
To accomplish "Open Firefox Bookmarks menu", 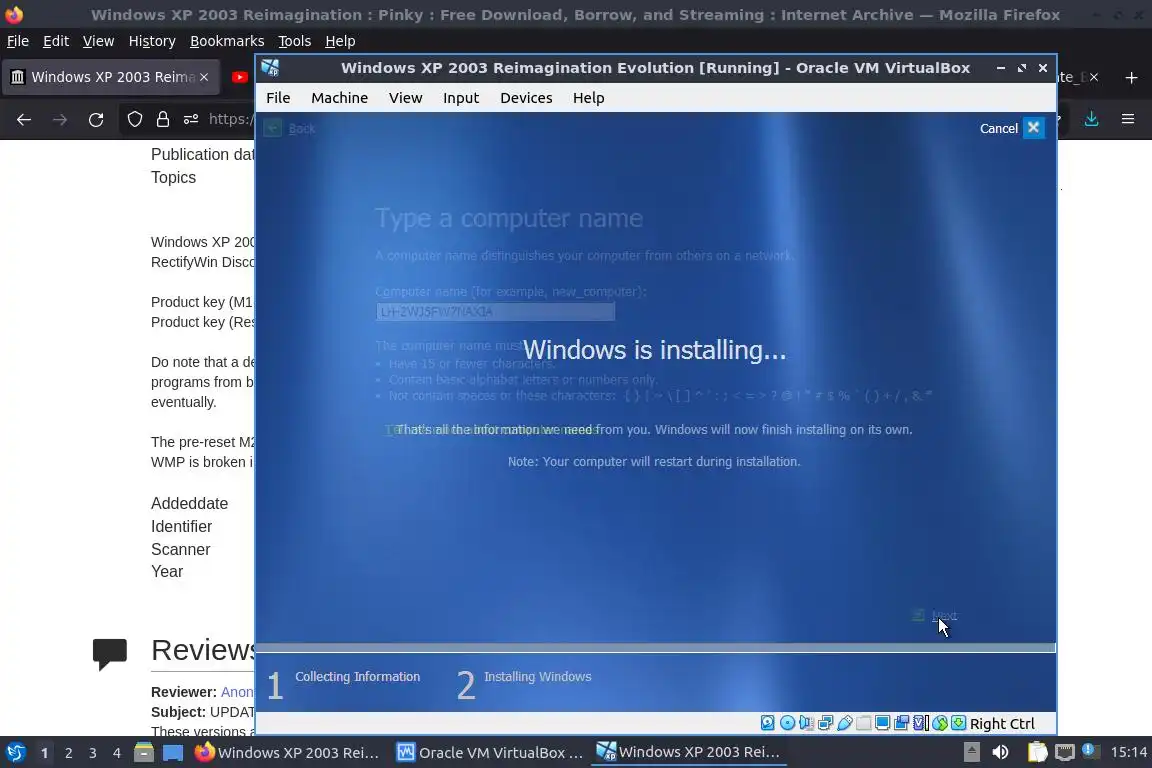I will tap(227, 41).
